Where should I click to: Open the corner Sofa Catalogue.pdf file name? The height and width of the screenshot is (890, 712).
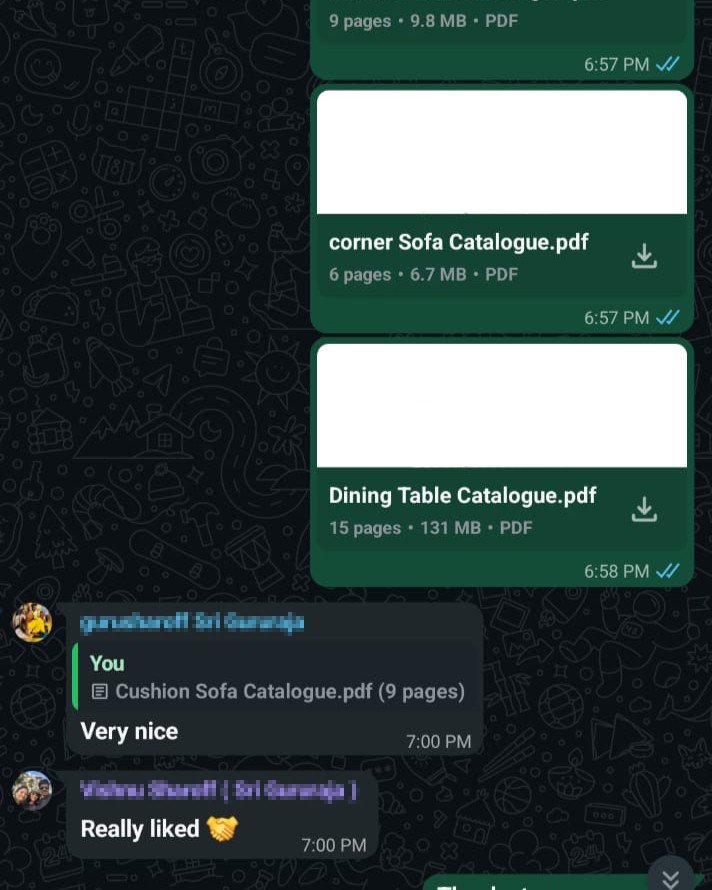[458, 242]
